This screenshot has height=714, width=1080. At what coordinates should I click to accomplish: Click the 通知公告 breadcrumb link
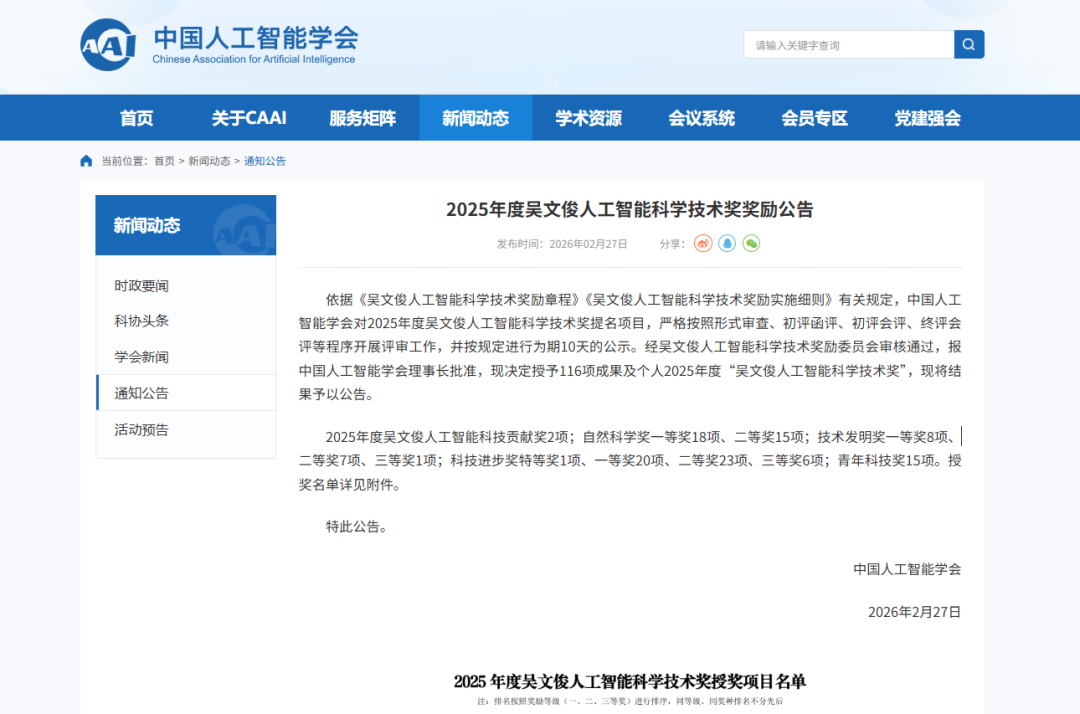[x=265, y=161]
